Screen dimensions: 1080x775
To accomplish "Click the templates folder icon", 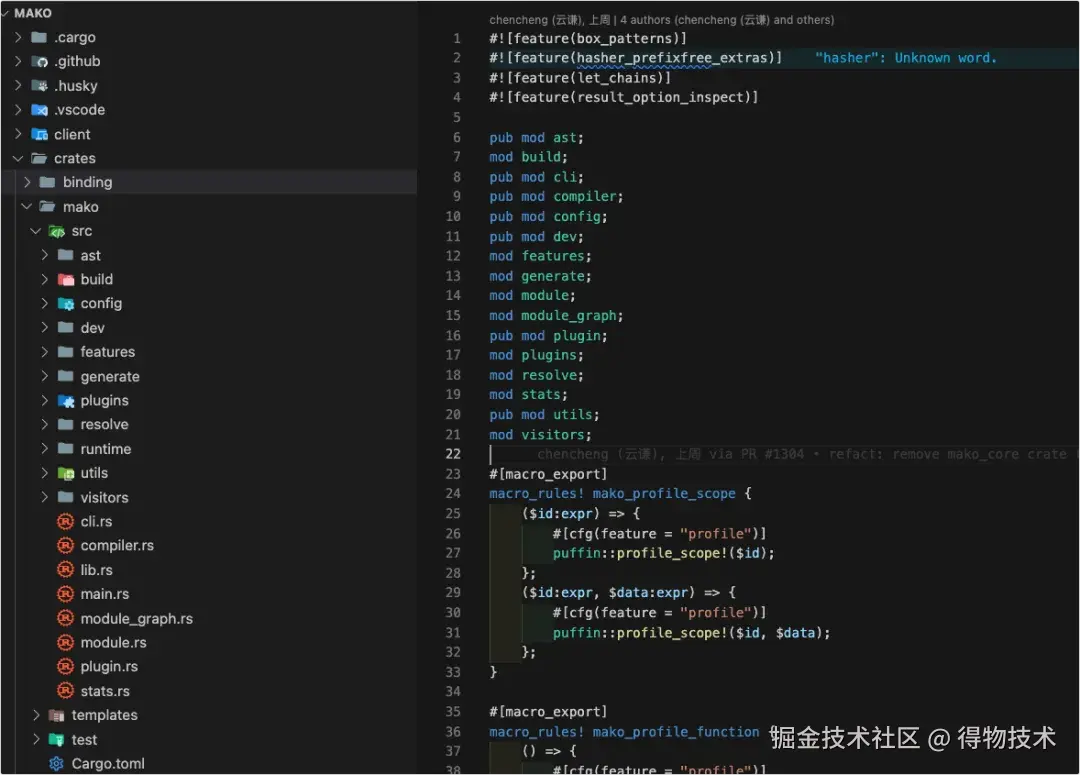I will click(x=57, y=716).
